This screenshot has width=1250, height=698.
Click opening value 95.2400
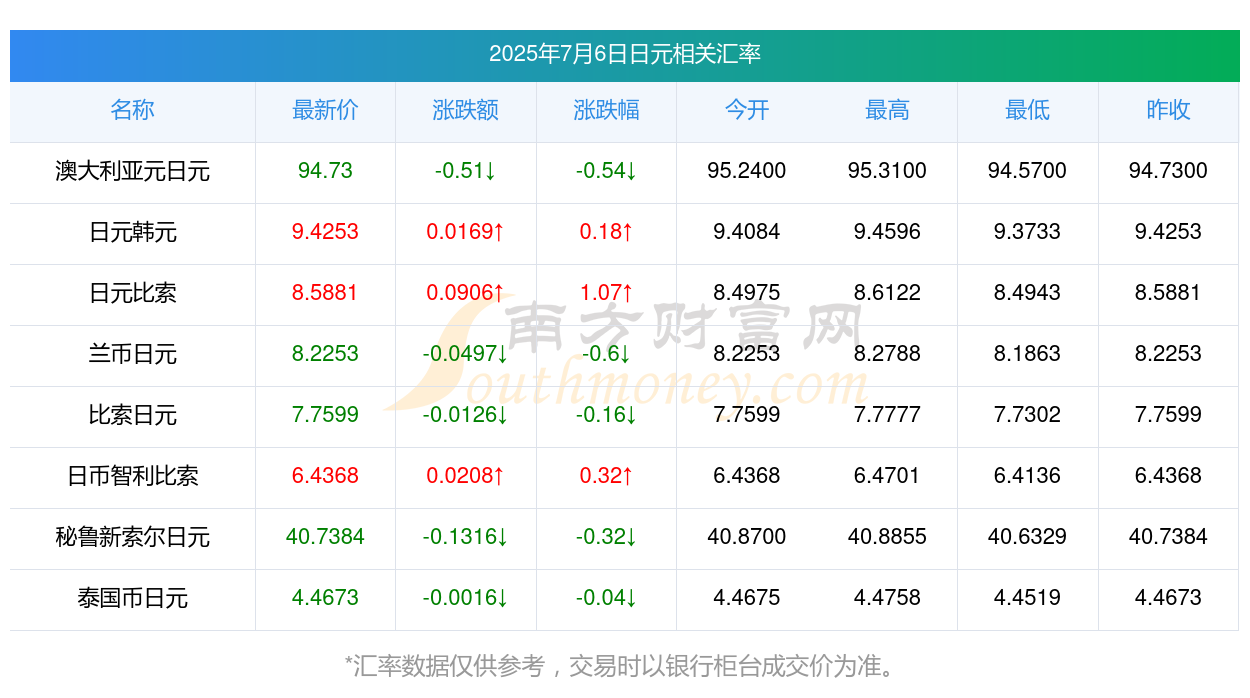coord(747,171)
